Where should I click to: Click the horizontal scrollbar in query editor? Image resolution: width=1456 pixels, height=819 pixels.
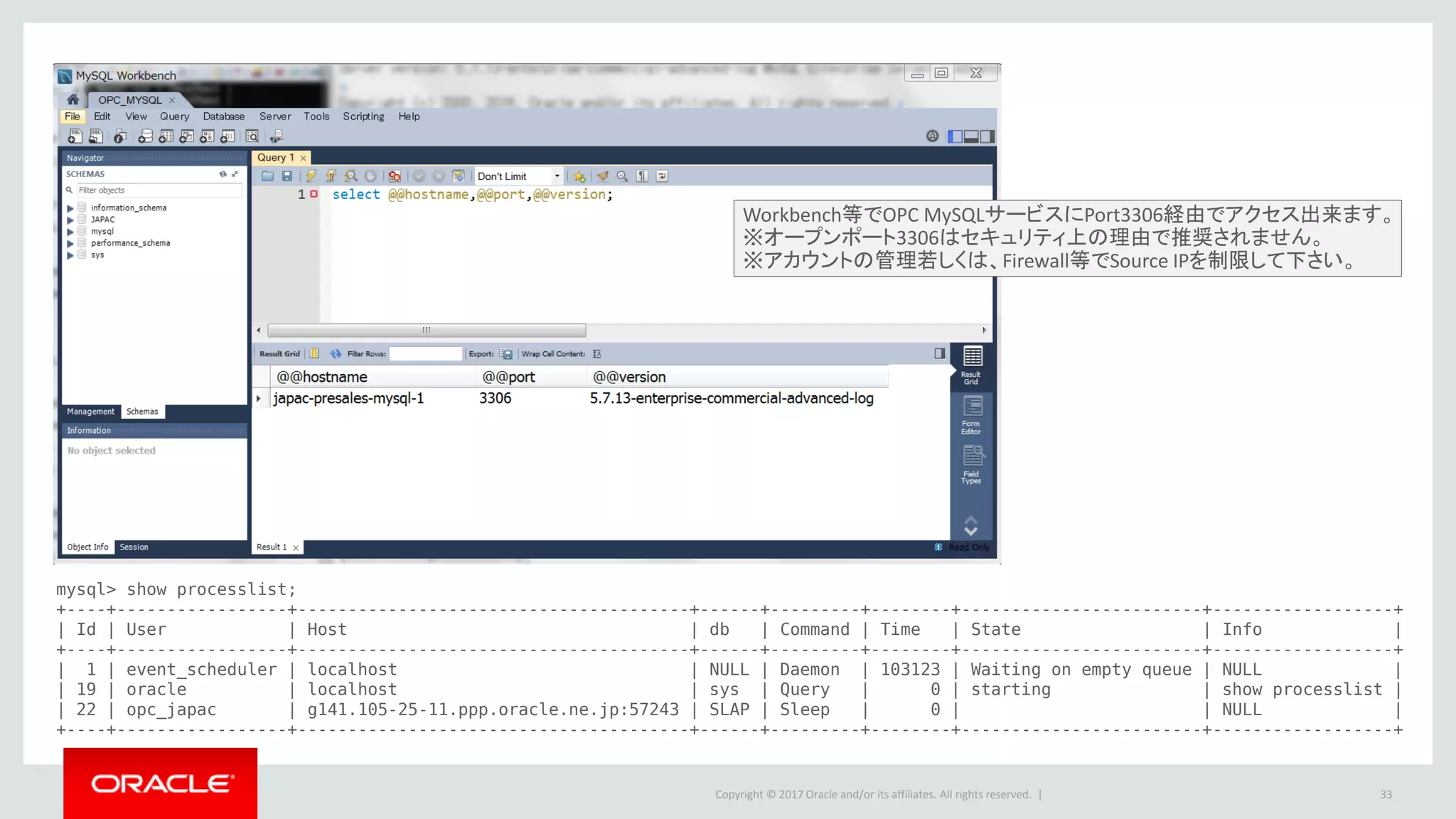pos(427,331)
